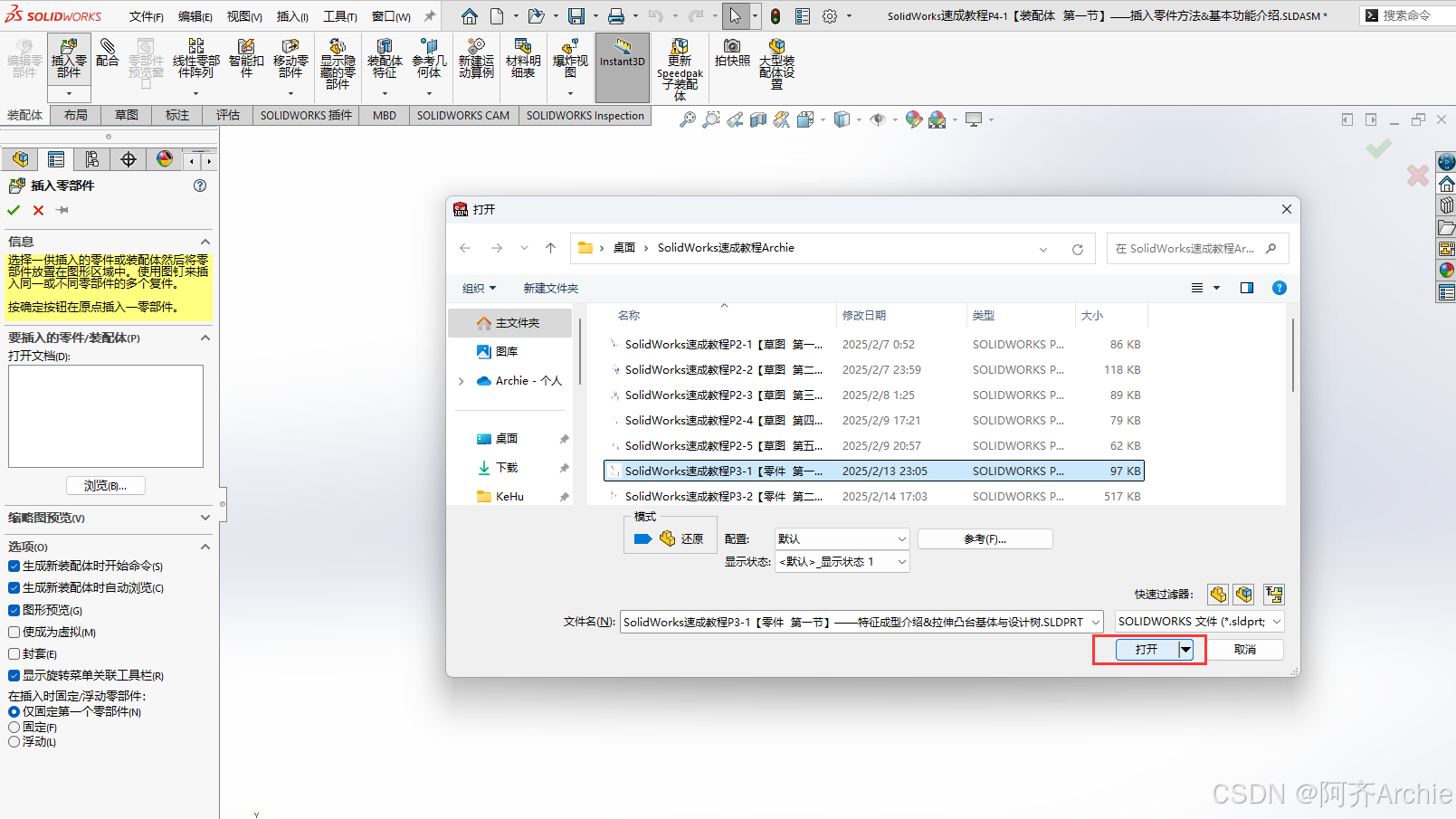Click green checkmark OK in Insert Component panel
Viewport: 1456px width, 819px height.
coord(14,210)
